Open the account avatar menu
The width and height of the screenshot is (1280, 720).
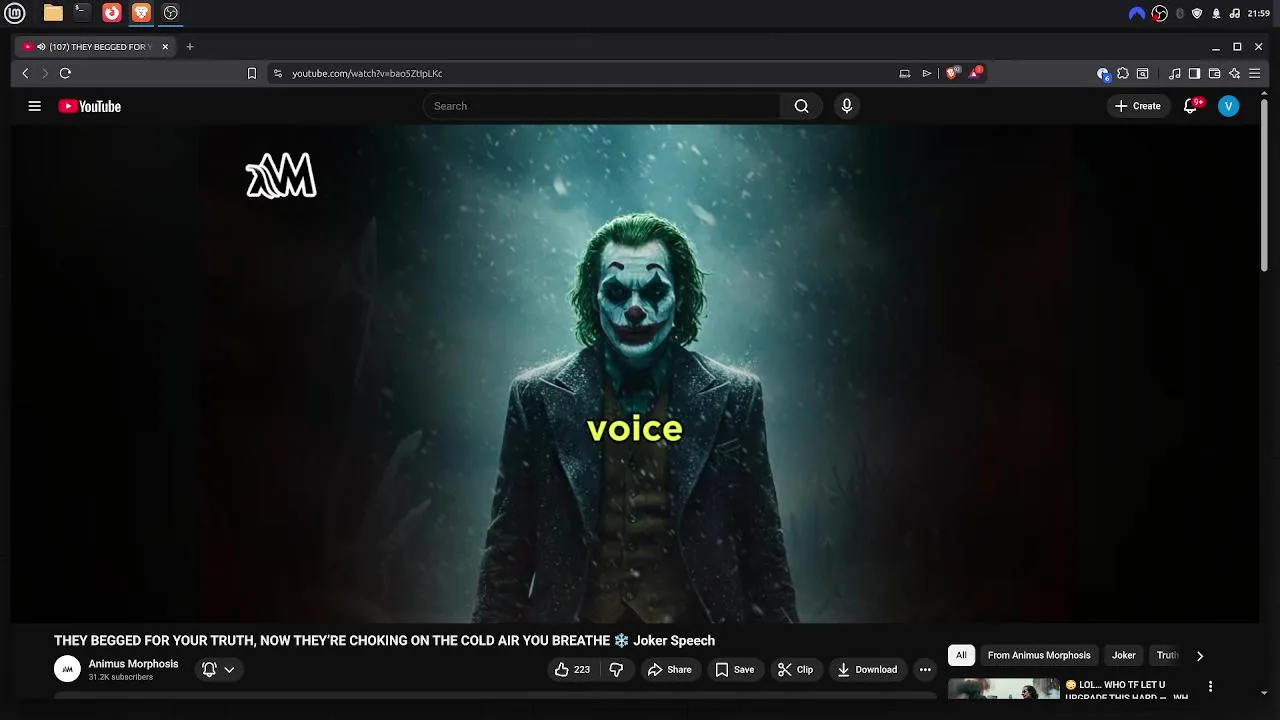click(x=1229, y=106)
